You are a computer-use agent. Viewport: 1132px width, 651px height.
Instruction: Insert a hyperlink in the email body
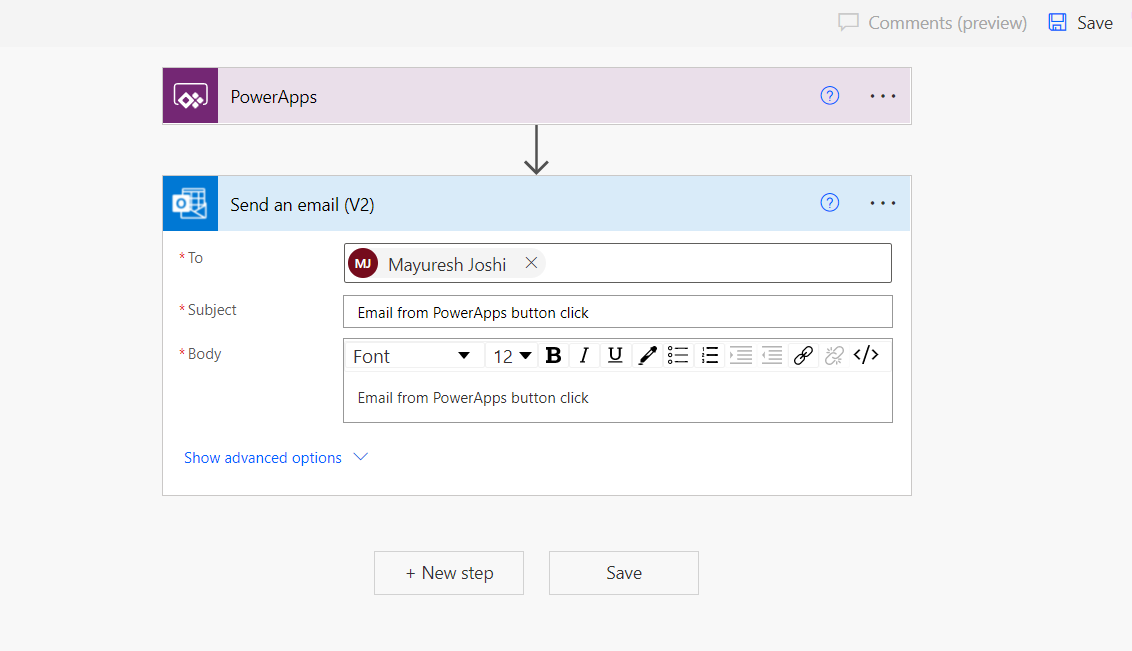pyautogui.click(x=803, y=355)
